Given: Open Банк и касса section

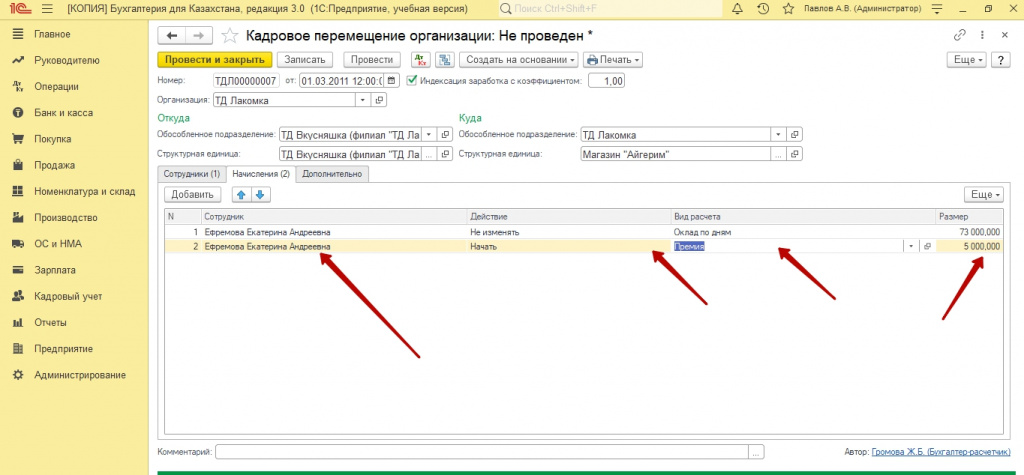Looking at the screenshot, I should pyautogui.click(x=63, y=112).
